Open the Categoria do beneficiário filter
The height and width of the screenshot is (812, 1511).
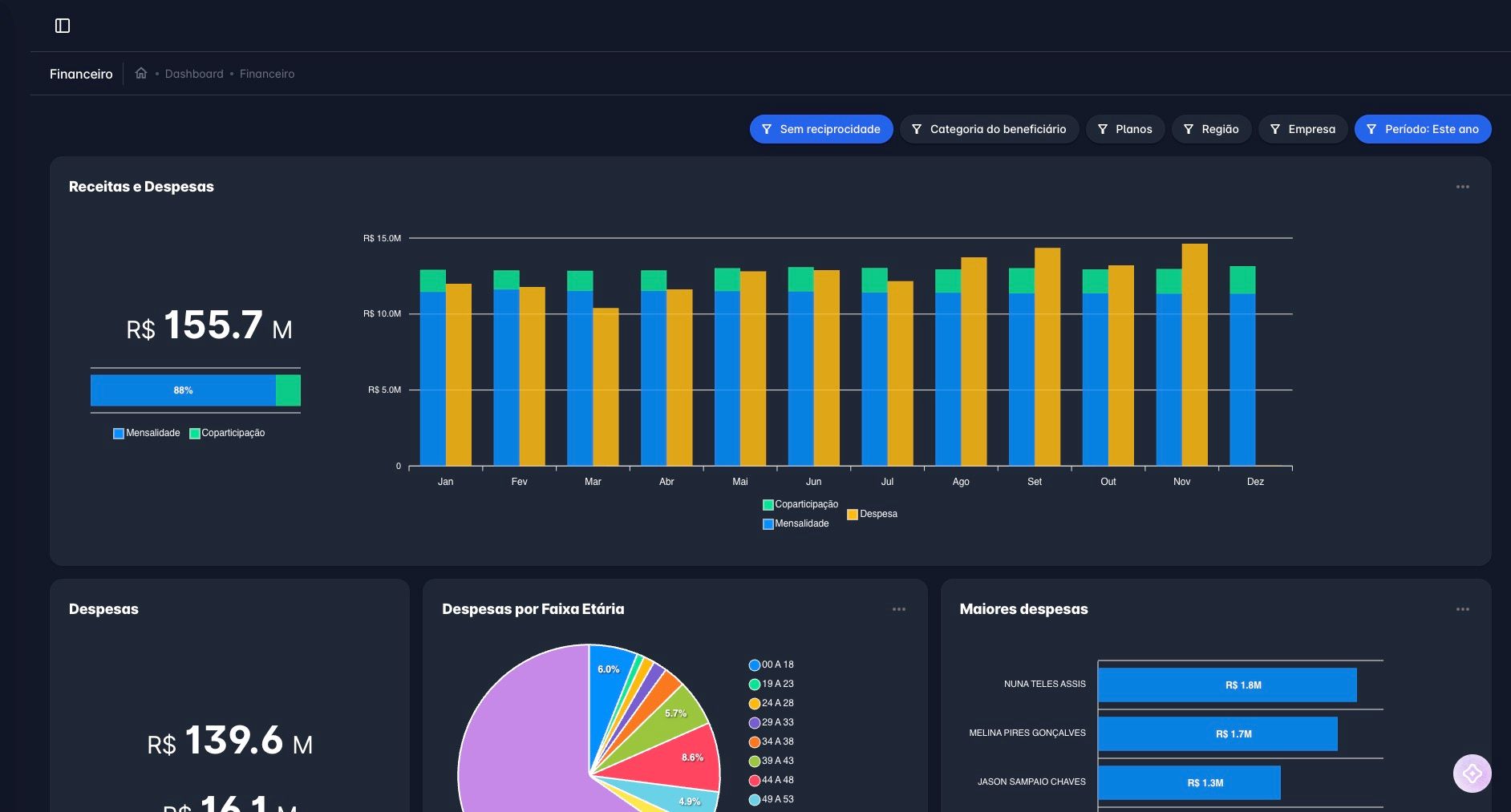tap(989, 129)
